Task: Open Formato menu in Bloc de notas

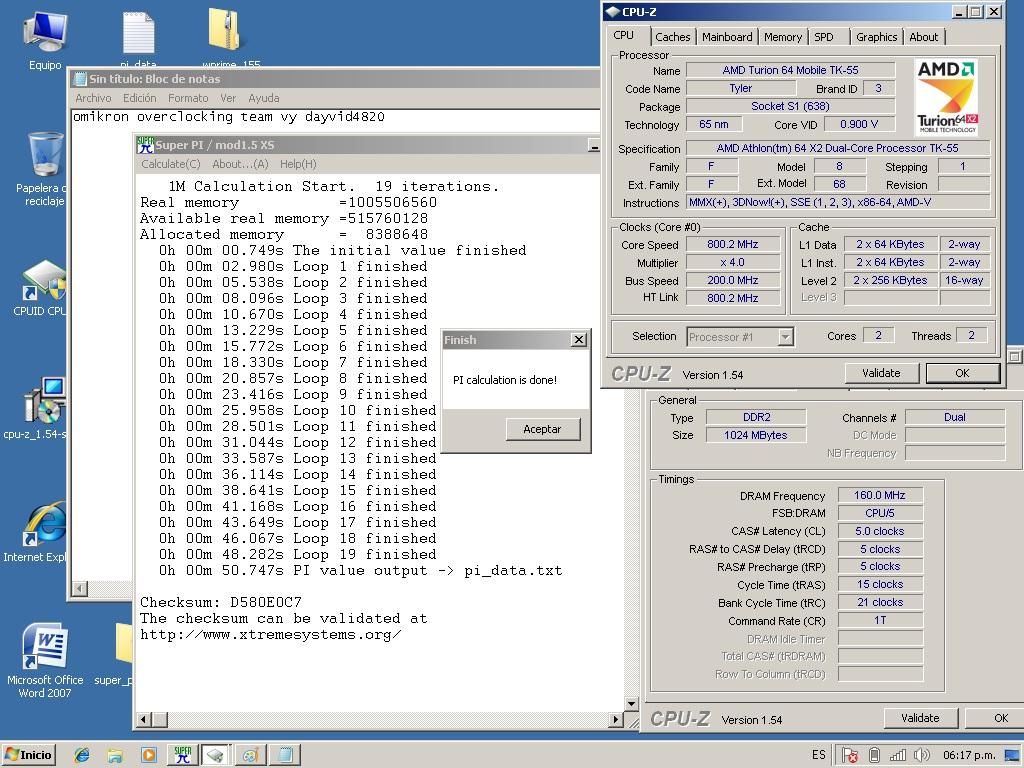Action: pos(188,98)
